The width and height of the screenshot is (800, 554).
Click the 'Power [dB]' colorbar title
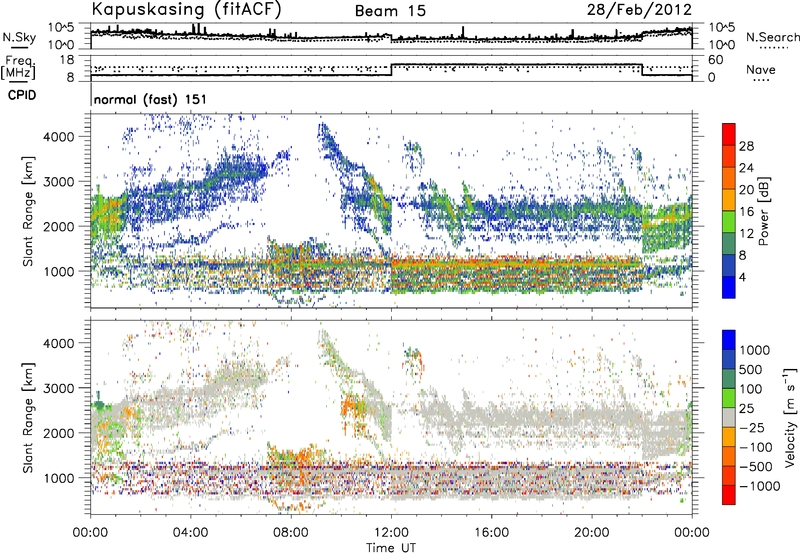[x=764, y=211]
